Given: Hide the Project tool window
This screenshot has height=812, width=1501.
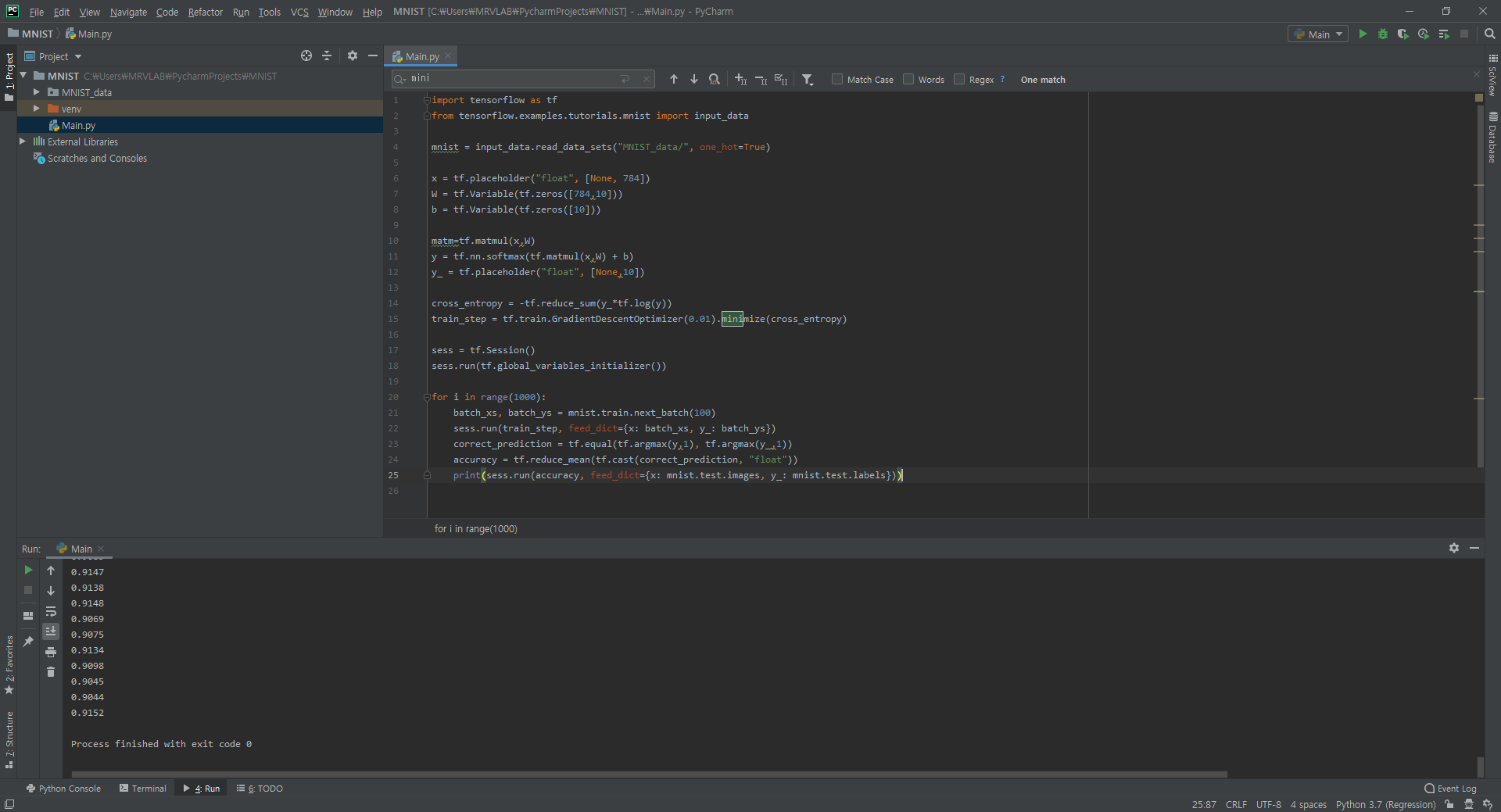Looking at the screenshot, I should (x=373, y=56).
